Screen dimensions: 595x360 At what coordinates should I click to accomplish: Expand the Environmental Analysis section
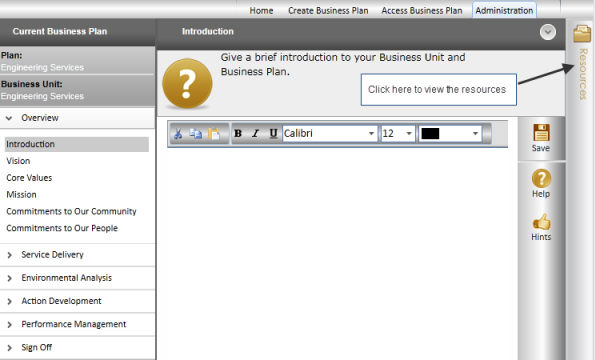[x=77, y=278]
